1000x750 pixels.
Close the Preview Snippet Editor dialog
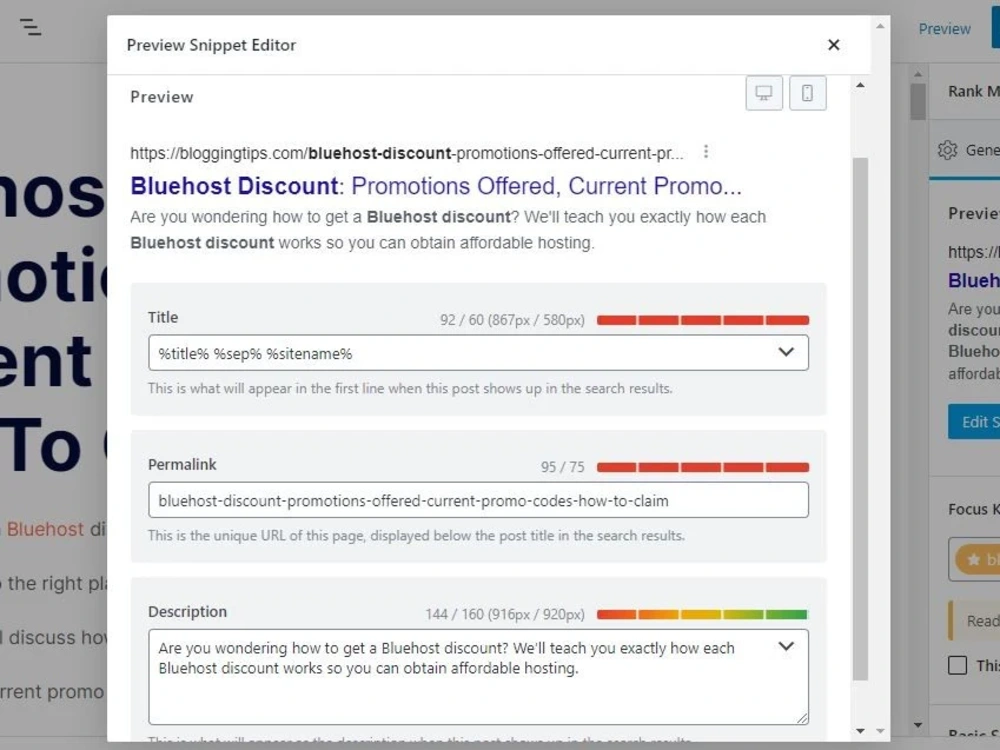coord(833,45)
